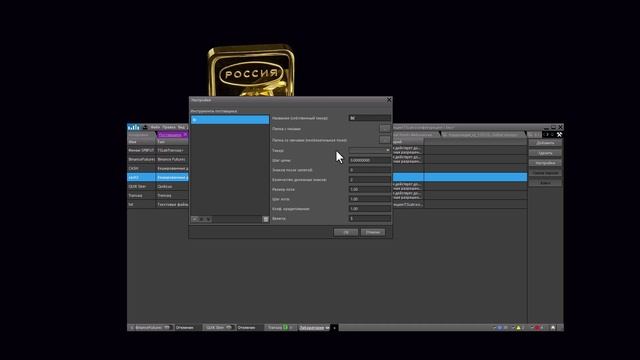Click the OK button in settings dialog
This screenshot has height=360, width=640.
tap(345, 232)
